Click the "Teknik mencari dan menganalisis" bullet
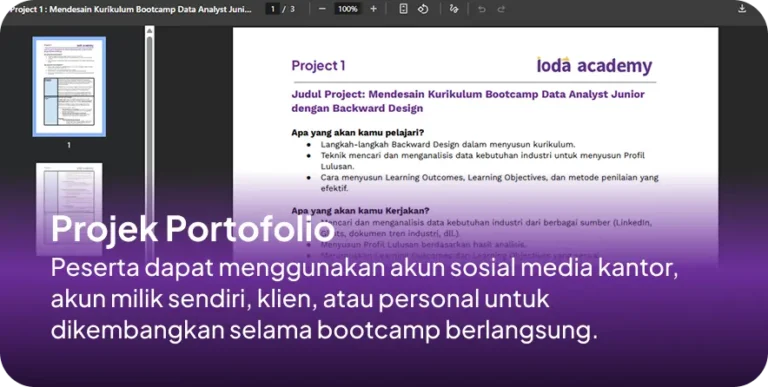Viewport: 768px width, 387px height. click(x=482, y=161)
